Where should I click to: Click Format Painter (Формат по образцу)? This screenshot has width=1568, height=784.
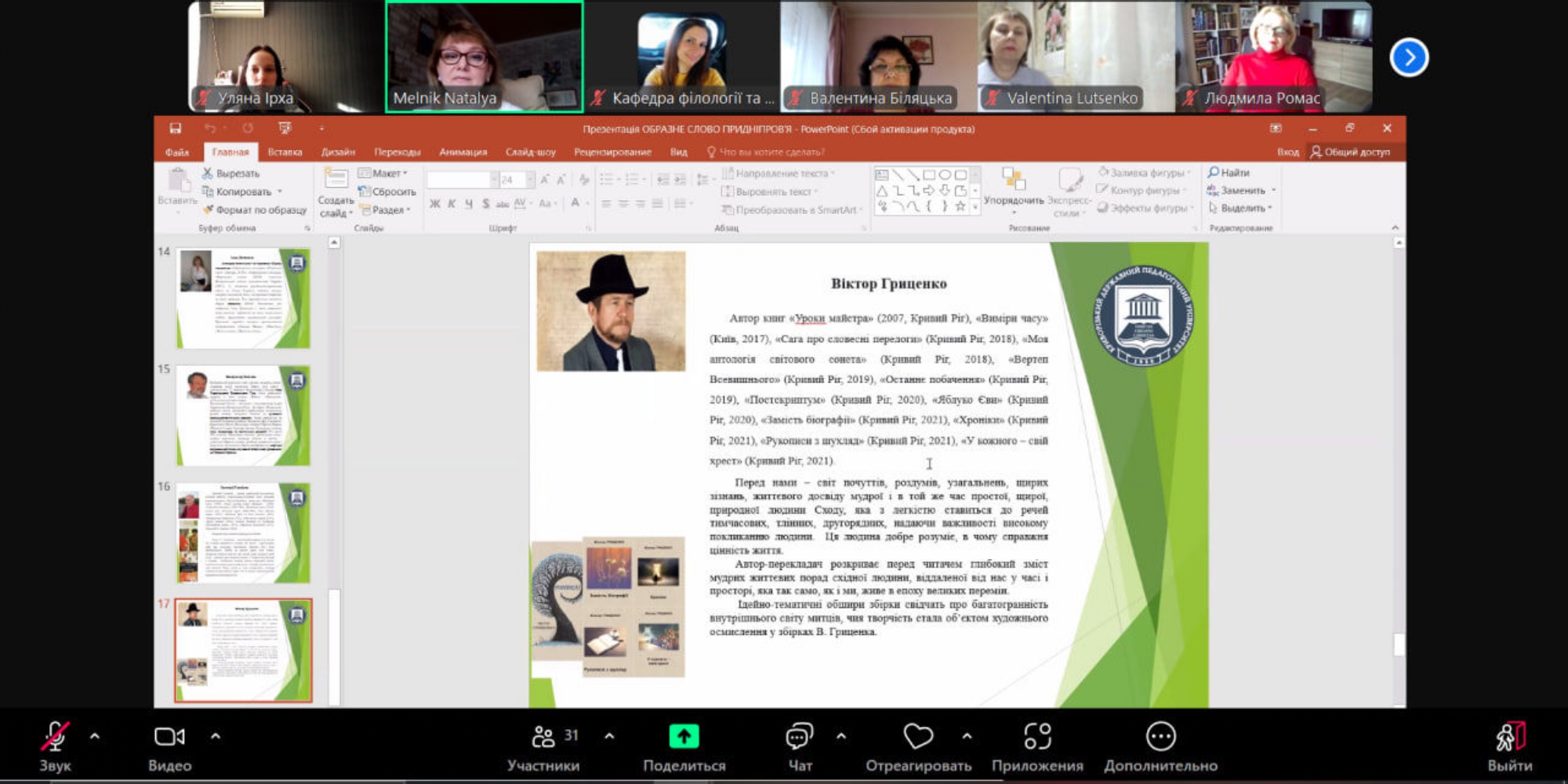click(255, 210)
